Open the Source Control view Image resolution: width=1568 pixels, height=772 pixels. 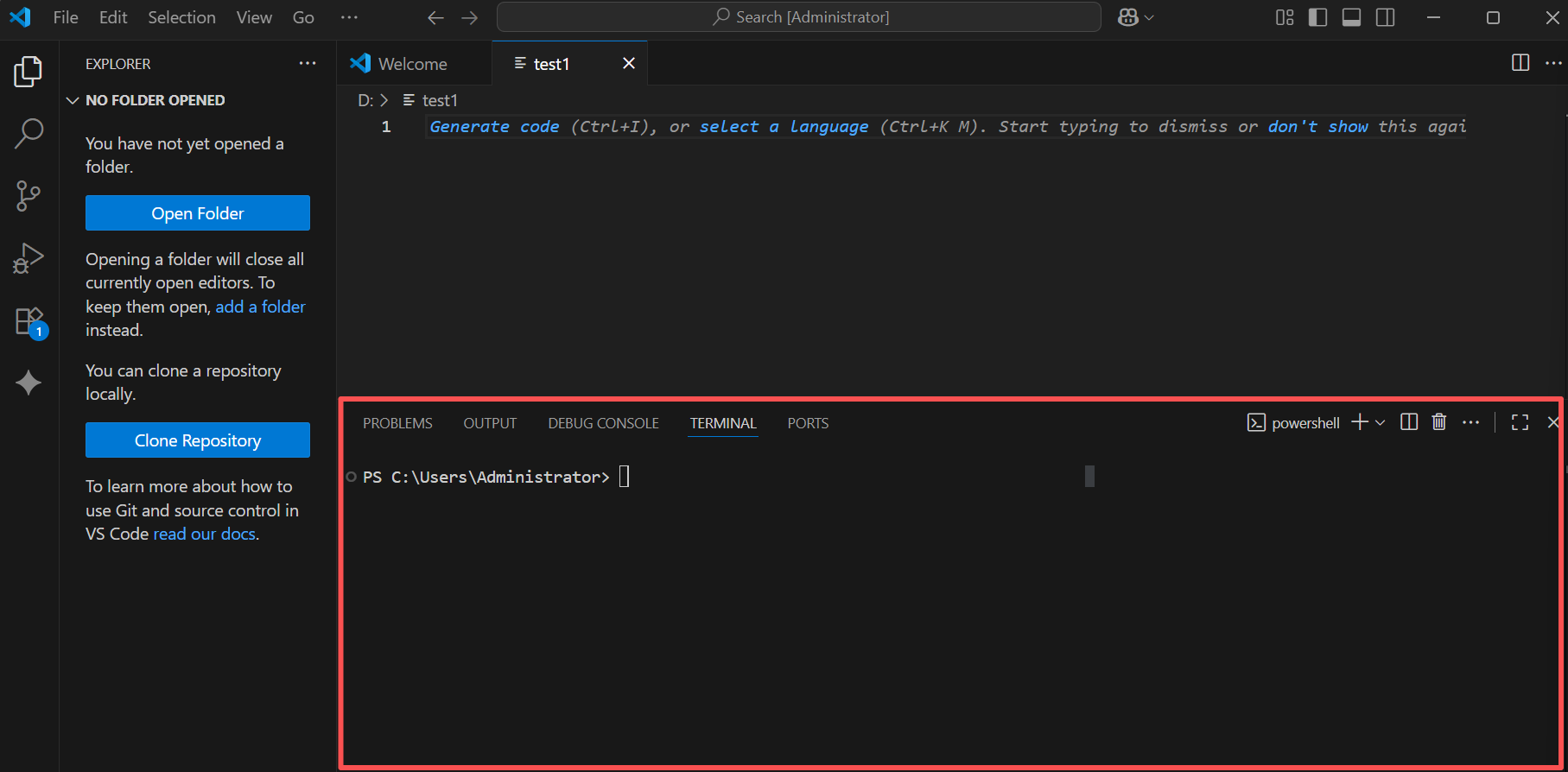pyautogui.click(x=29, y=196)
